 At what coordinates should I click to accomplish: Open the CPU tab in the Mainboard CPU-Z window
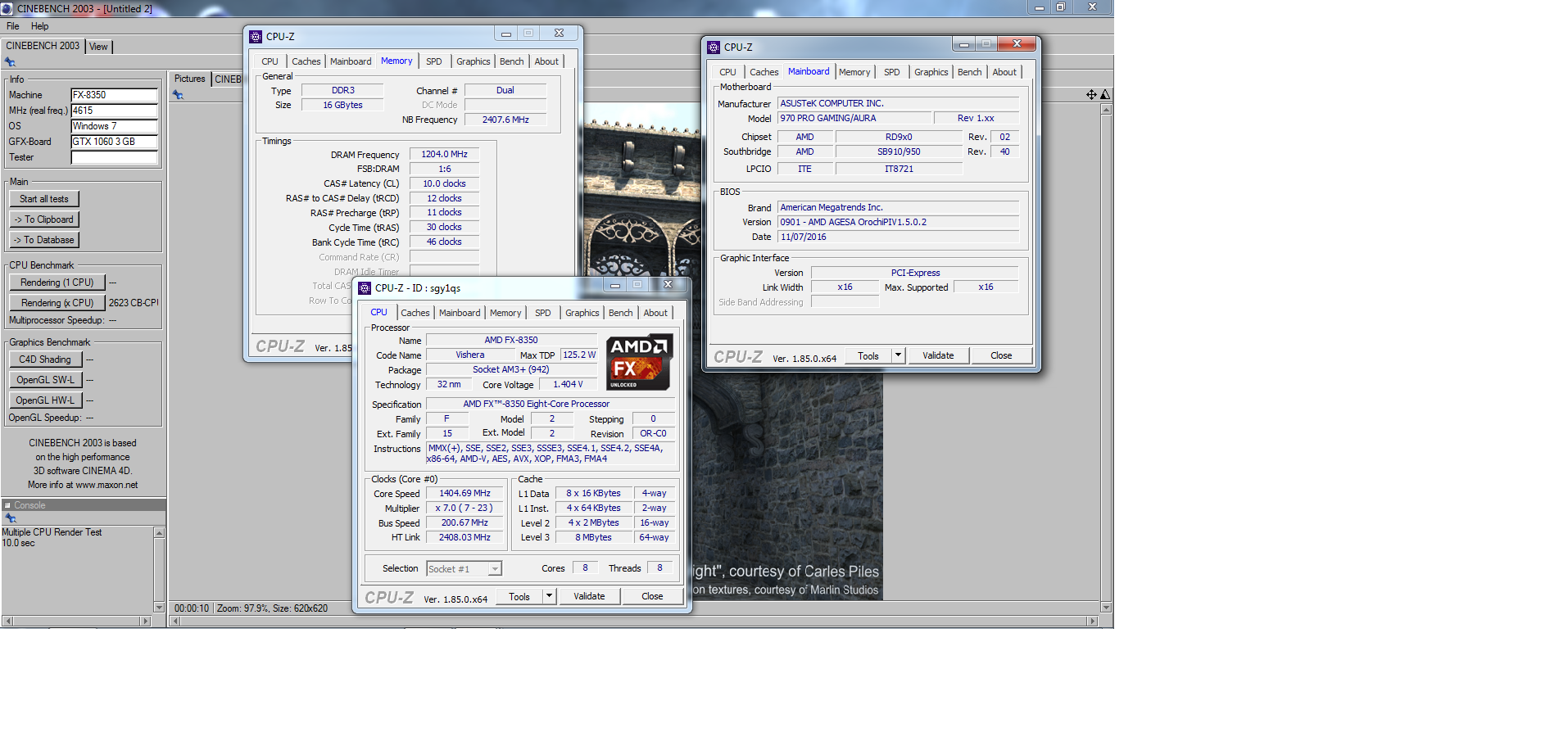pyautogui.click(x=727, y=72)
